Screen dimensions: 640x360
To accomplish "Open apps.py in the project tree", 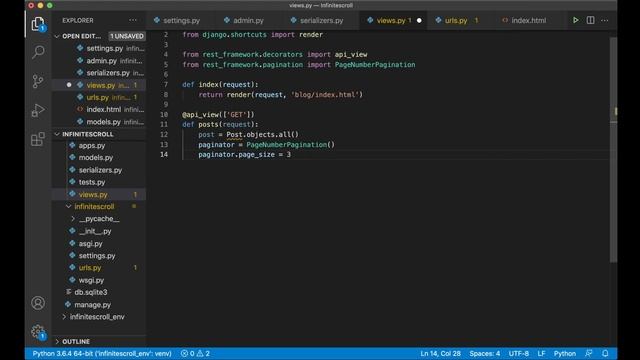I will (99, 145).
